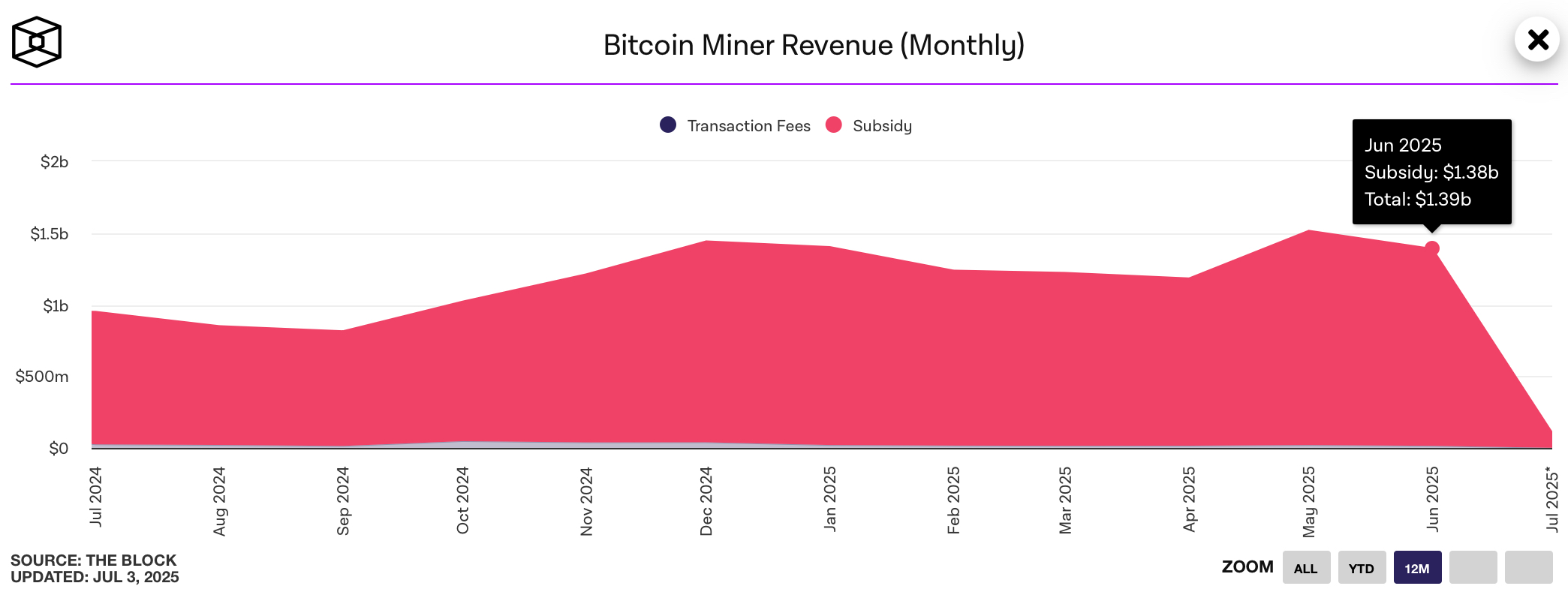Hide Transaction Fees series via legend label

pos(748,126)
